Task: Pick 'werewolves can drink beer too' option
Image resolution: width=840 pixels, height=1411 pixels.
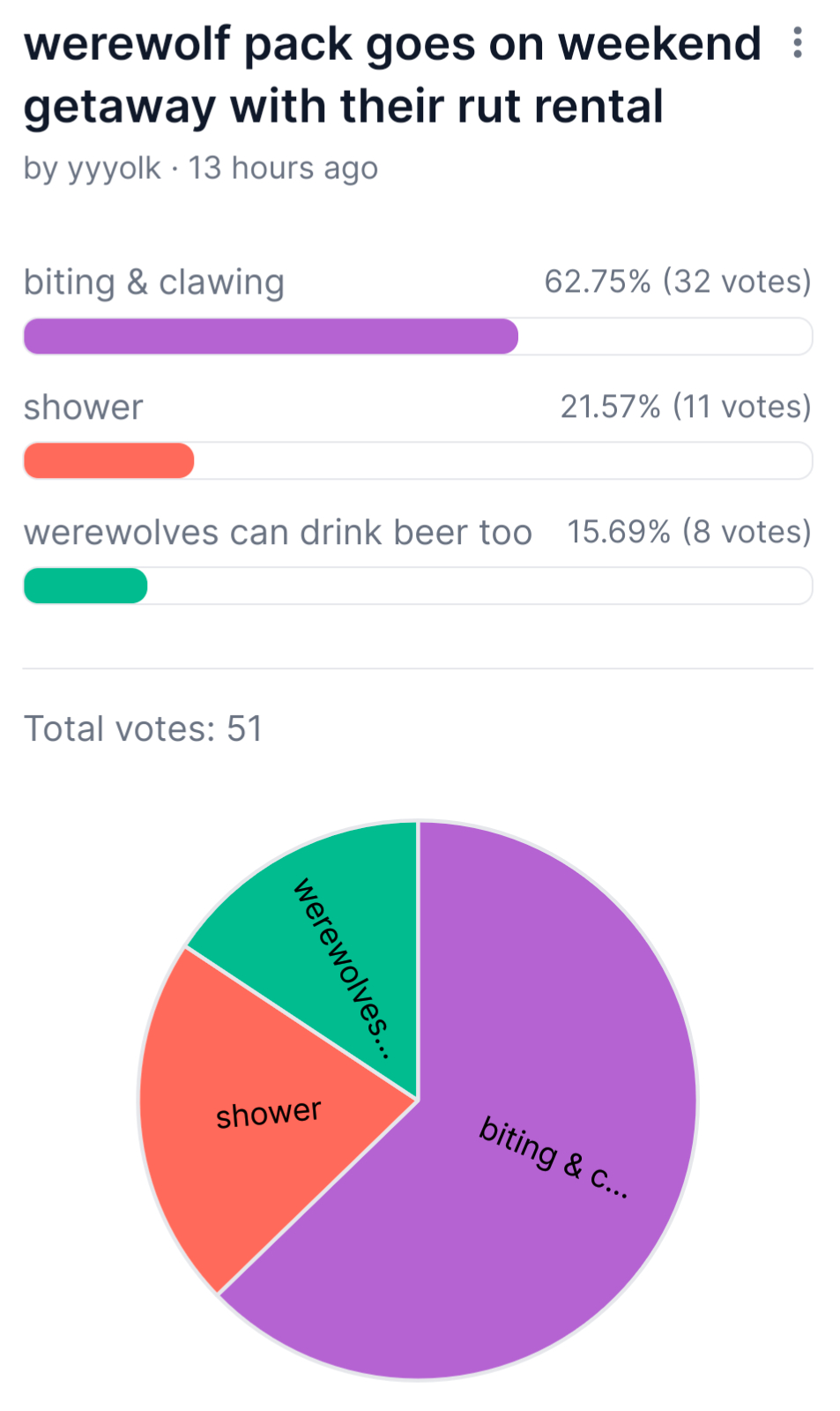Action: click(x=278, y=533)
